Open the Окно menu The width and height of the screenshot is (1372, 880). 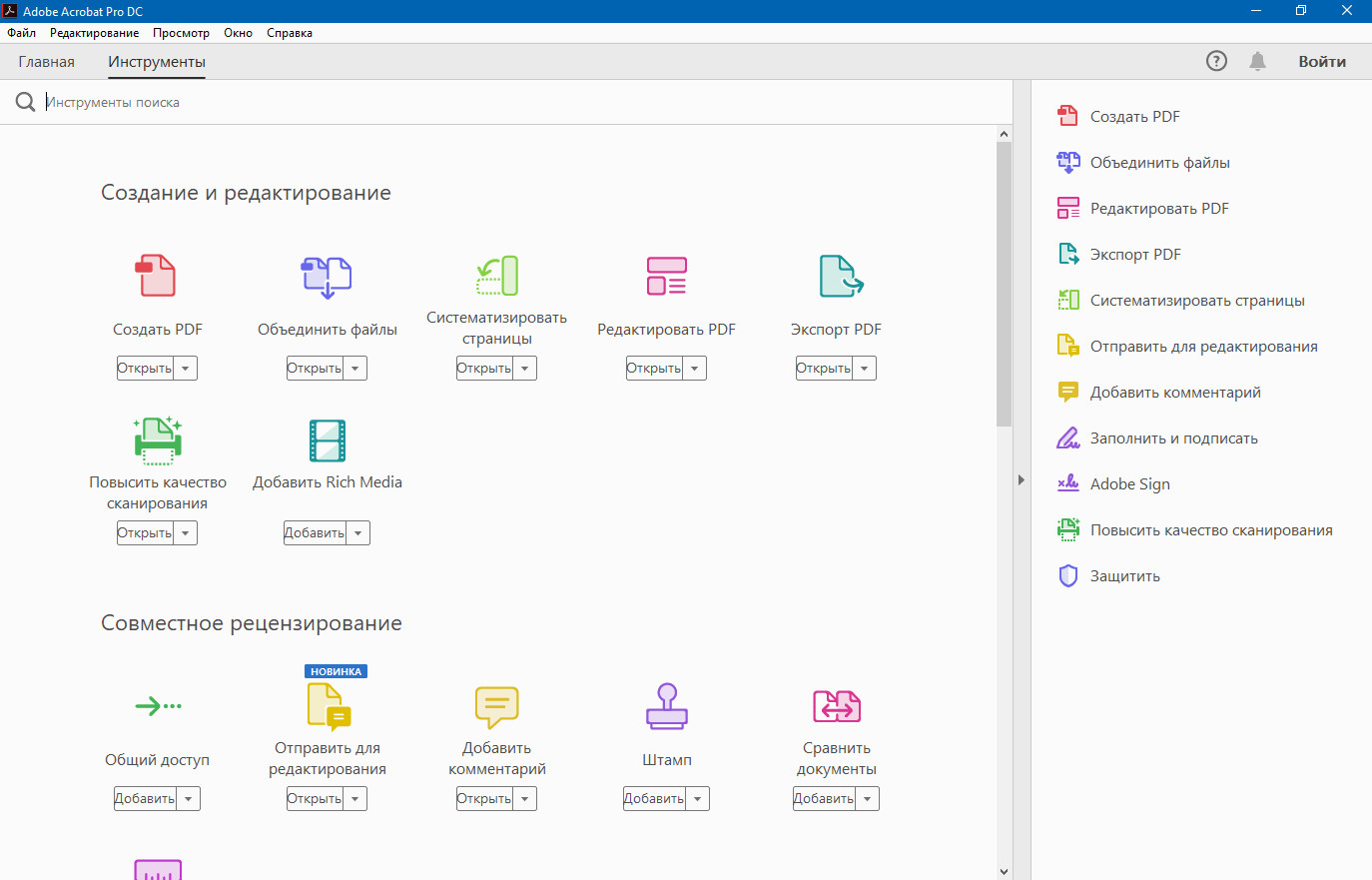238,33
